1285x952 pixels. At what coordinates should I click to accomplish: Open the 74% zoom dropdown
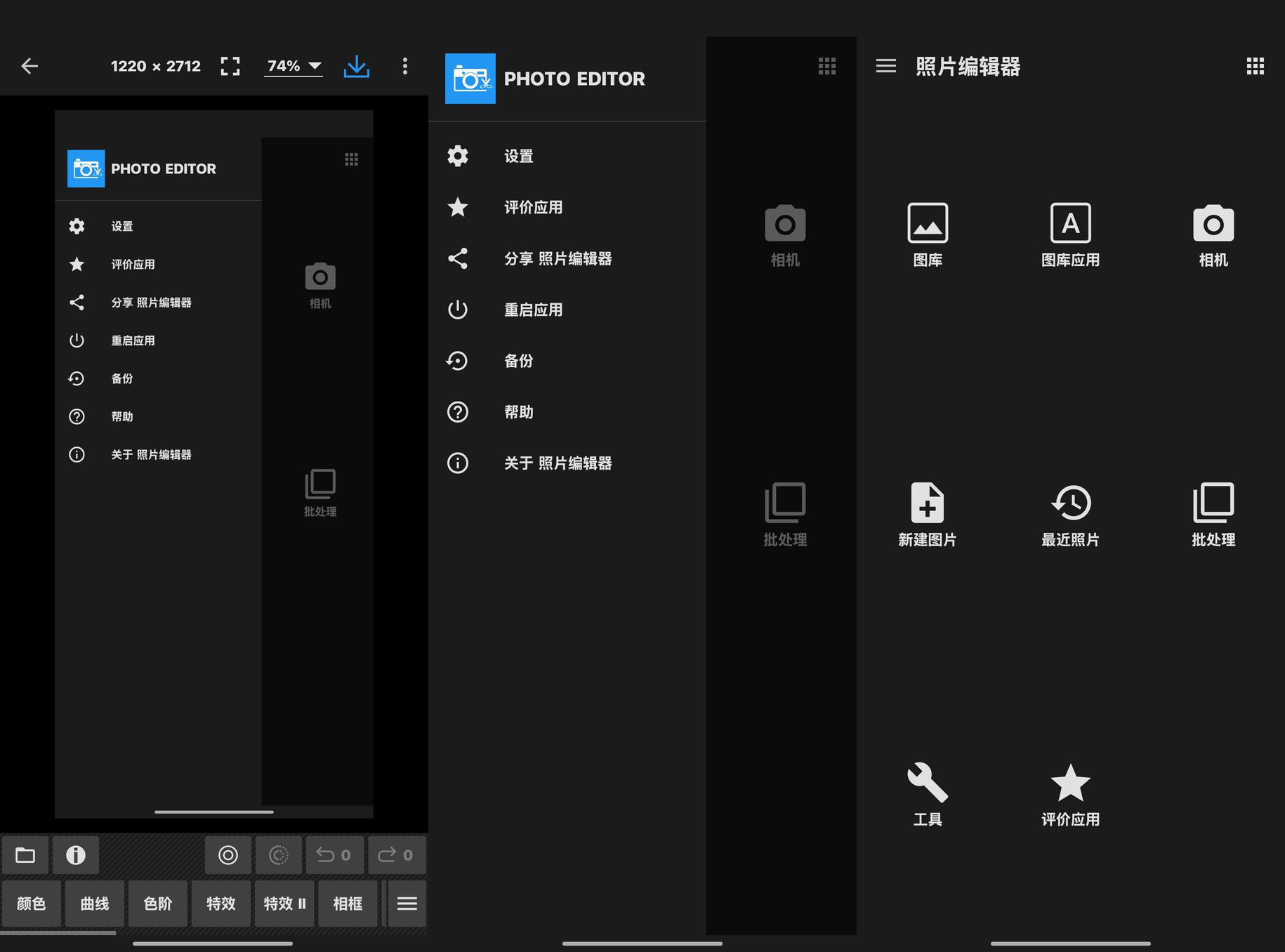pyautogui.click(x=294, y=66)
